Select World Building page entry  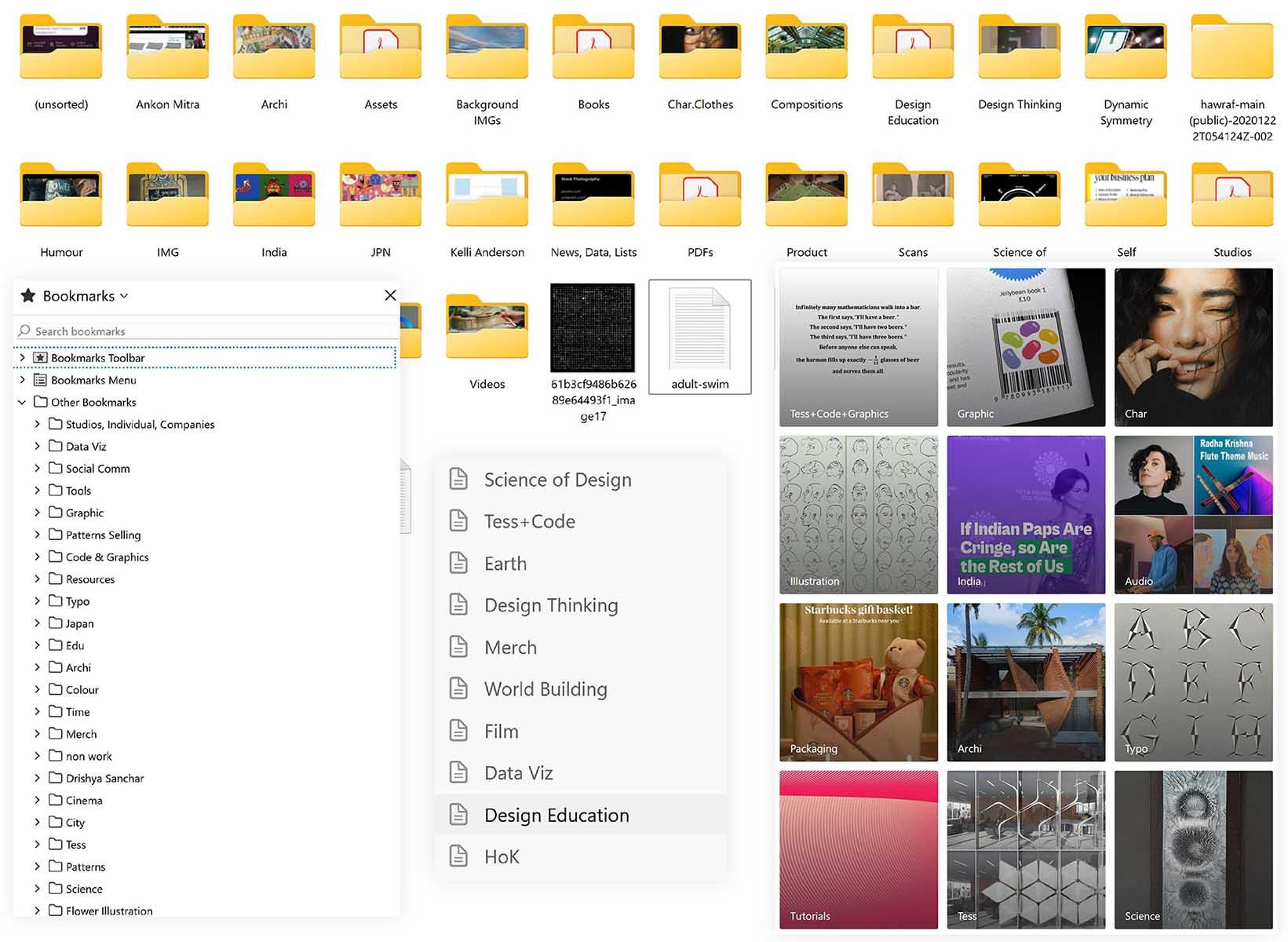tap(545, 689)
